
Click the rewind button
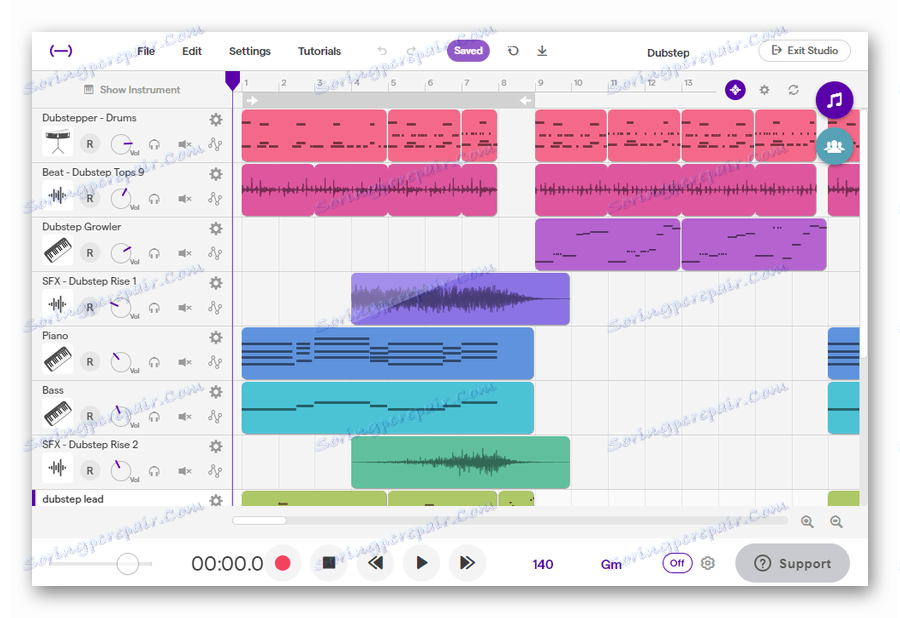pyautogui.click(x=375, y=563)
